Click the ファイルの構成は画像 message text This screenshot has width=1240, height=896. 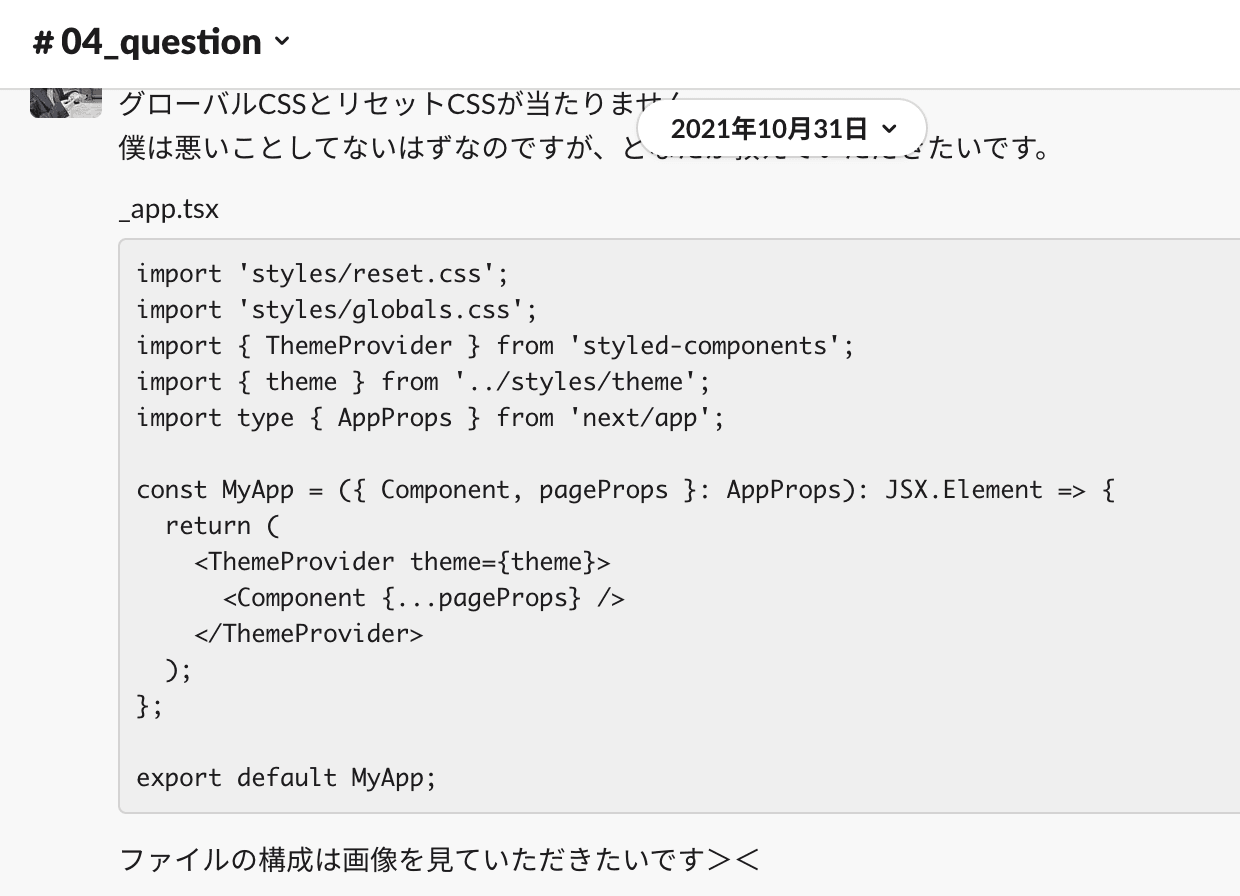coord(439,858)
